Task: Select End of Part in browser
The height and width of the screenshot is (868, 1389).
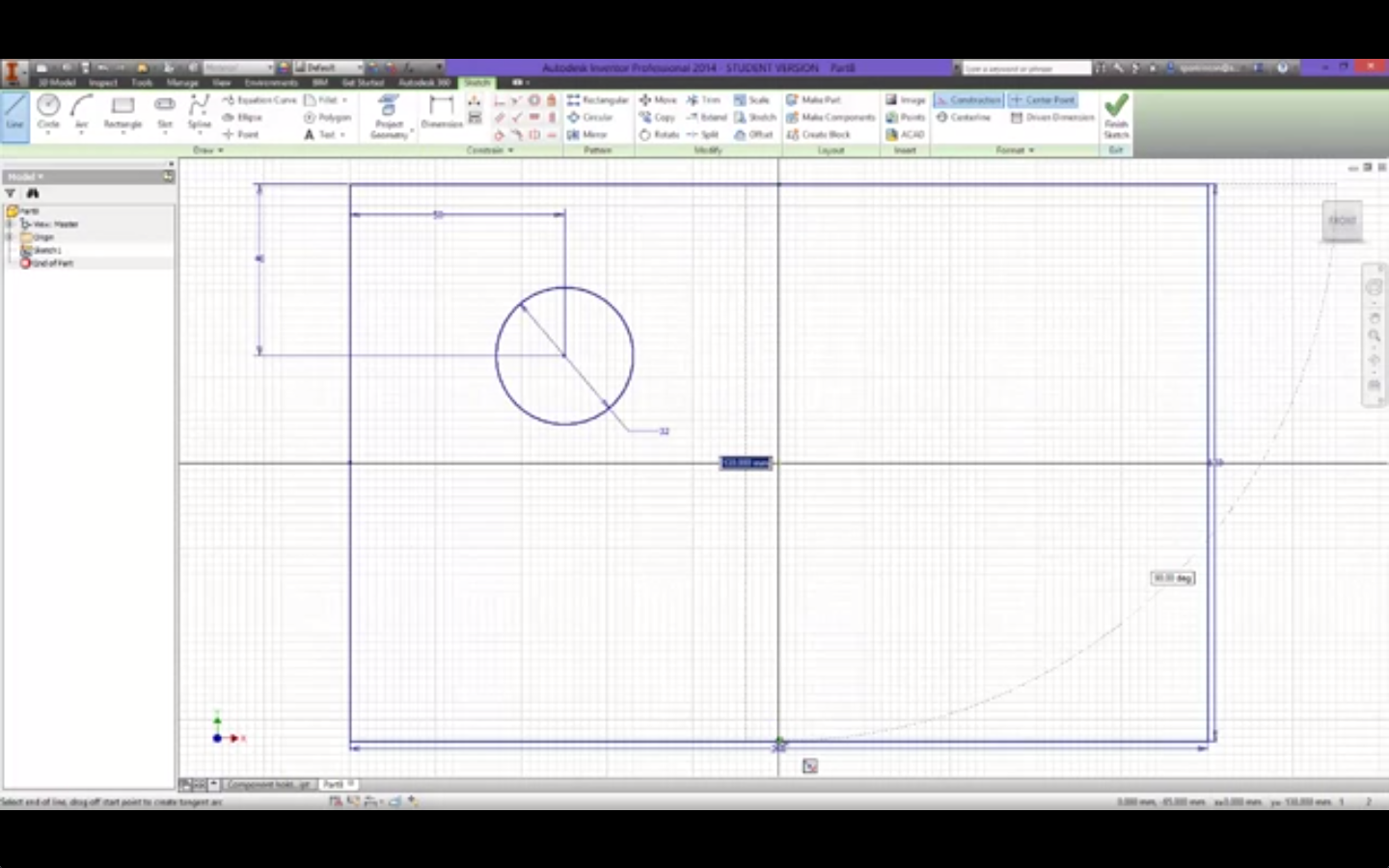Action: click(46, 262)
